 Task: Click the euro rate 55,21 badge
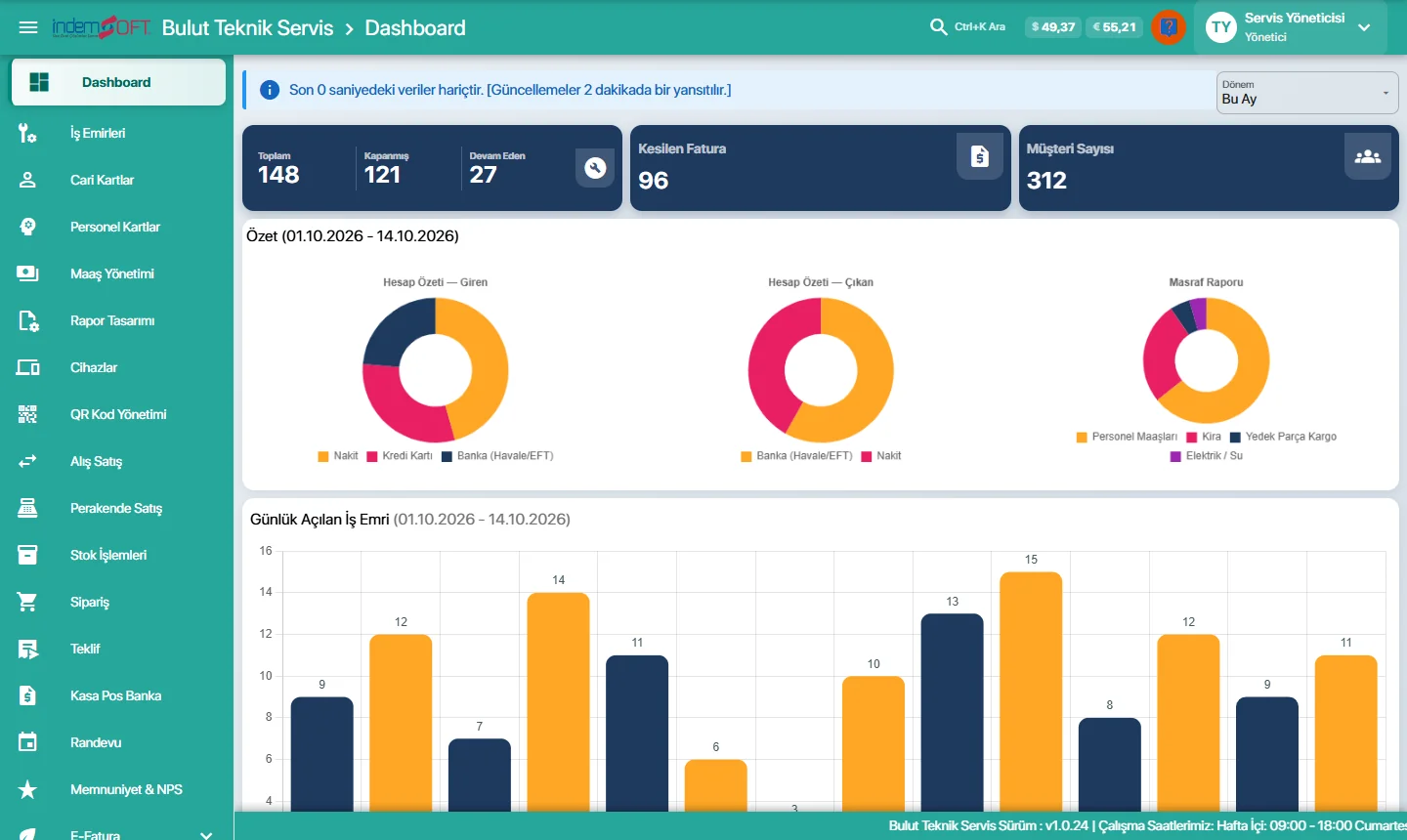coord(1114,27)
